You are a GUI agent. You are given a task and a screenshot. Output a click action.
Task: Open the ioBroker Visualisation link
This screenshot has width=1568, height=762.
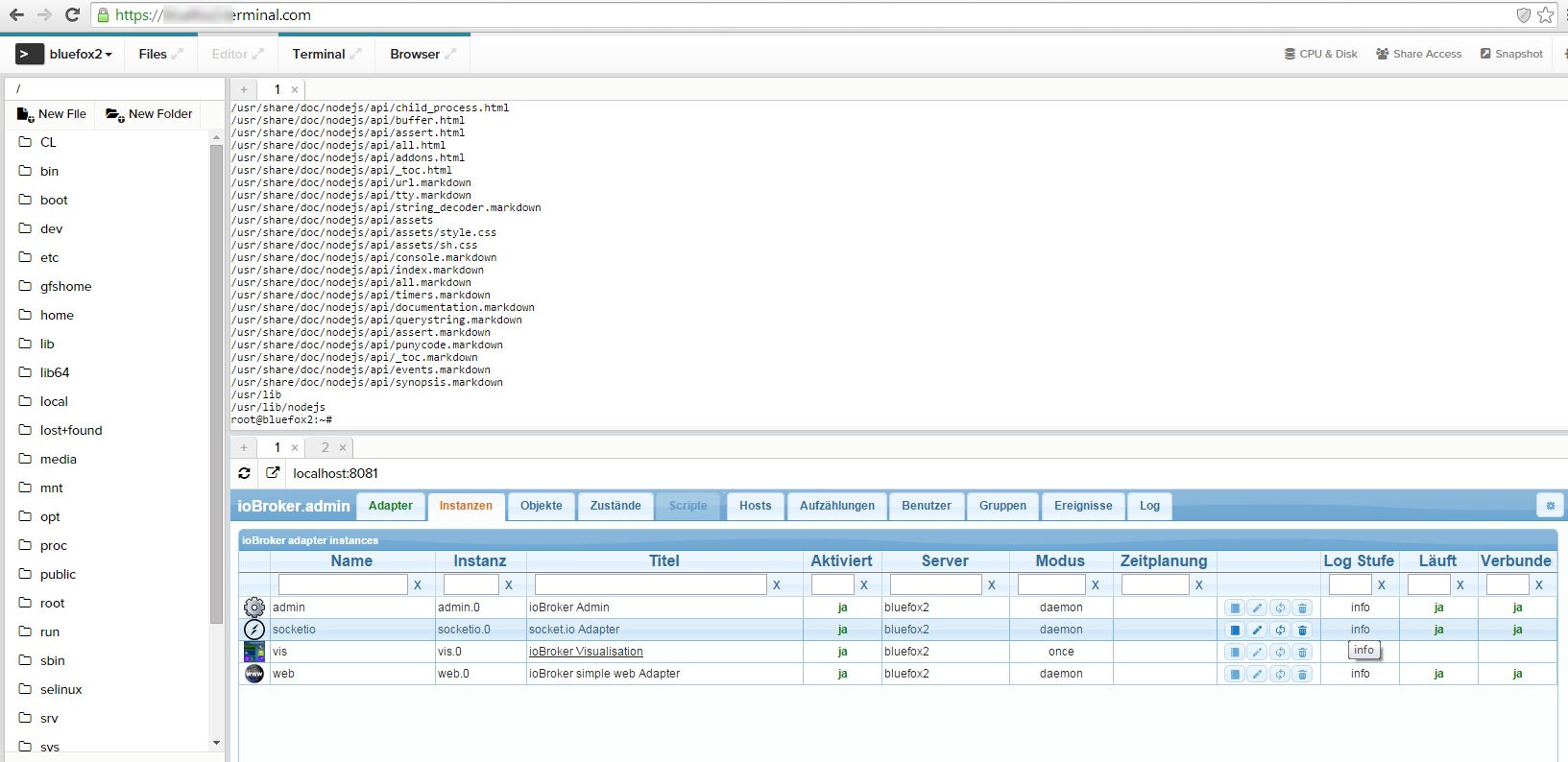point(586,652)
